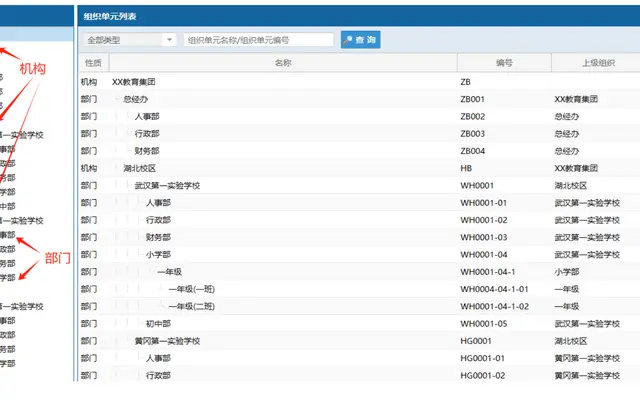Click parent XX教育集团 in the ZB001 row

coord(576,99)
